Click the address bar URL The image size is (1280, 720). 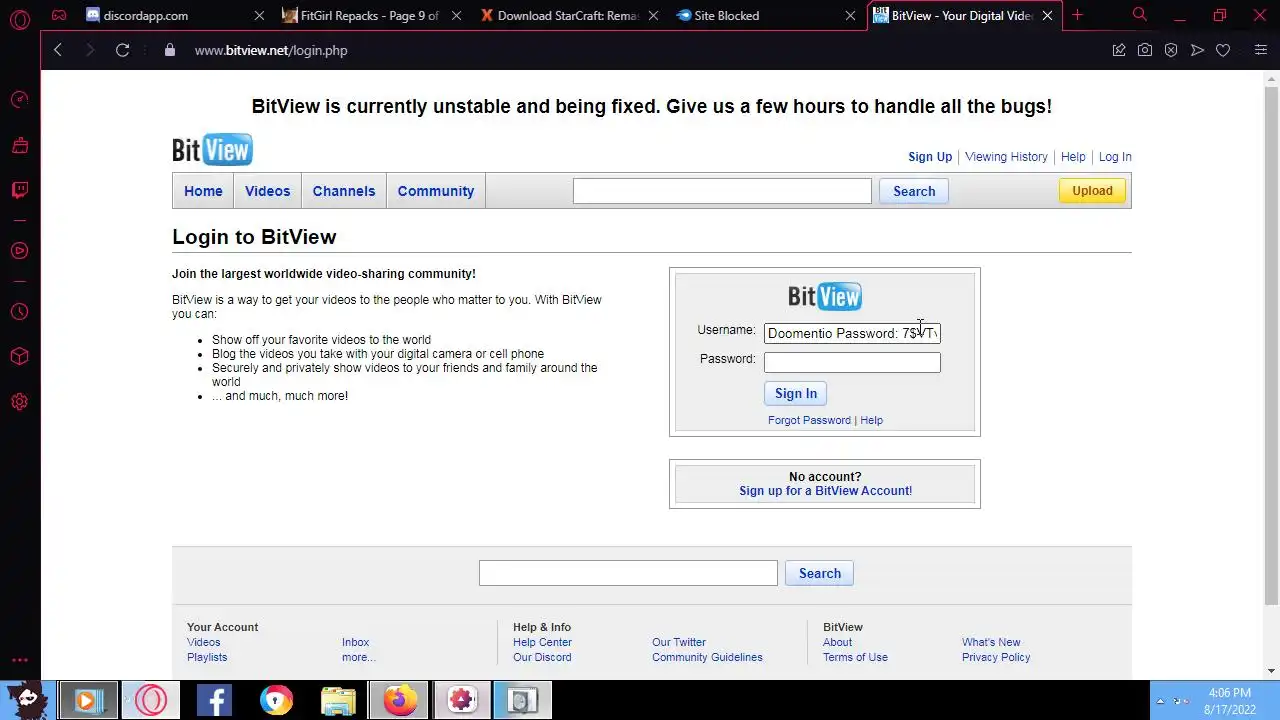[270, 50]
